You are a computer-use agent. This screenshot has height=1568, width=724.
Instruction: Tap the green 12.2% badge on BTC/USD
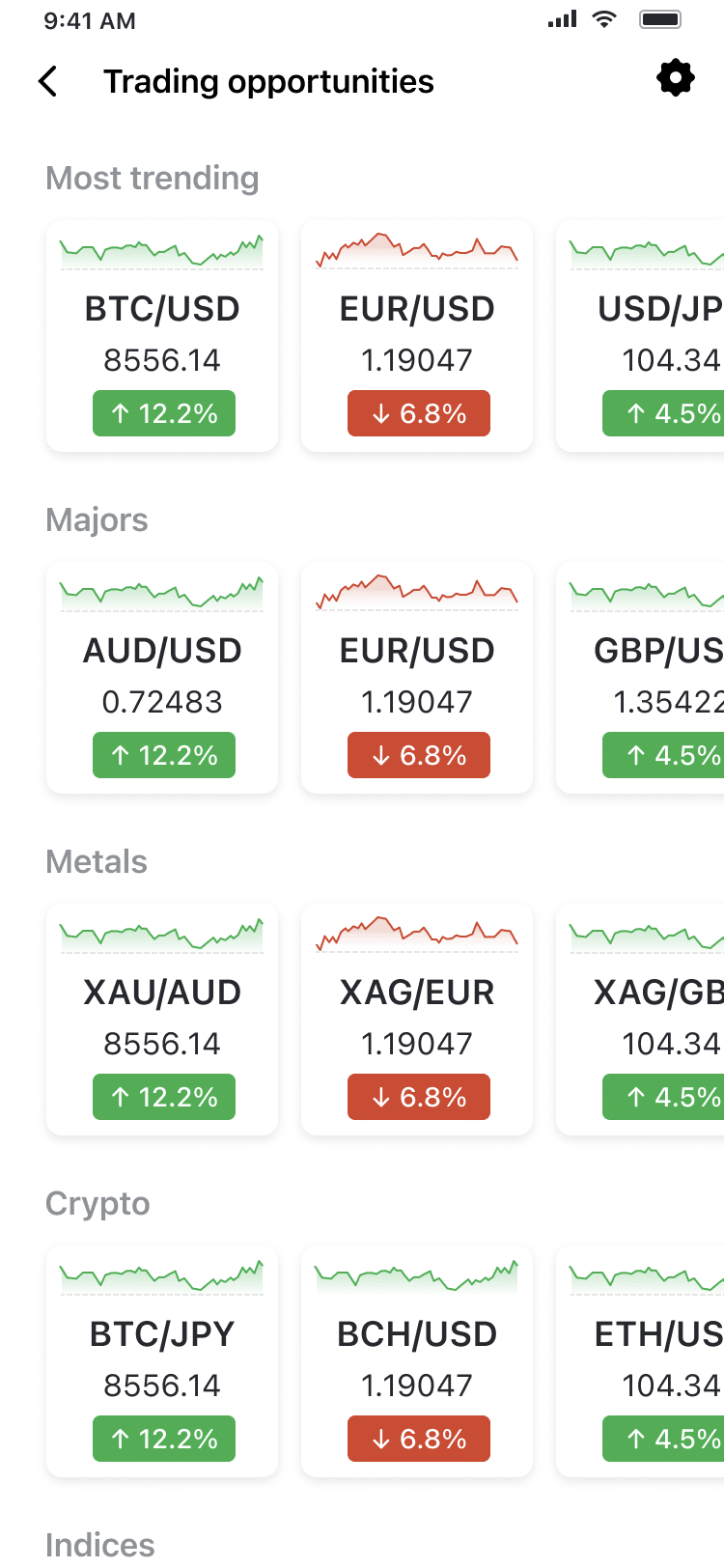[164, 413]
